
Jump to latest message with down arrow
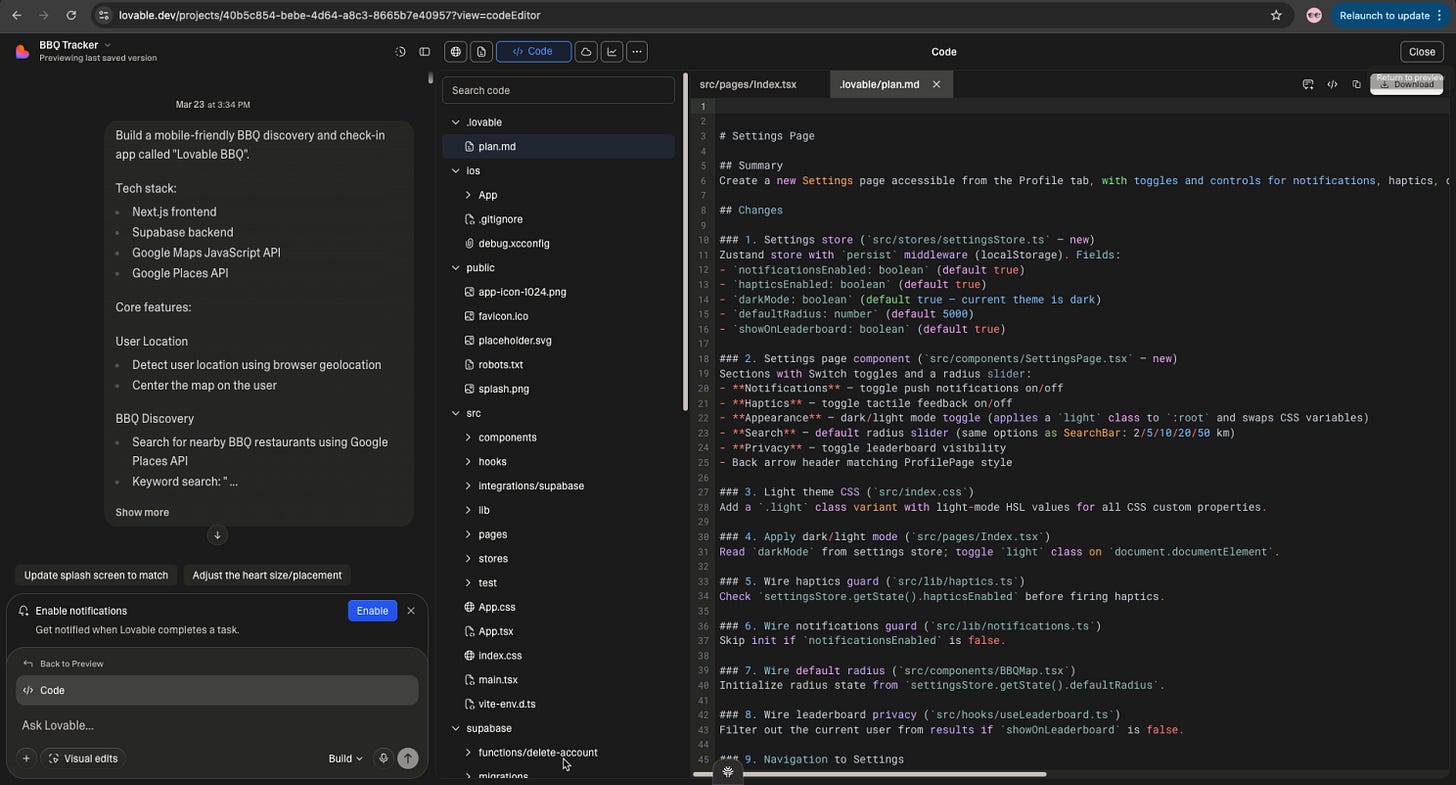pyautogui.click(x=217, y=535)
